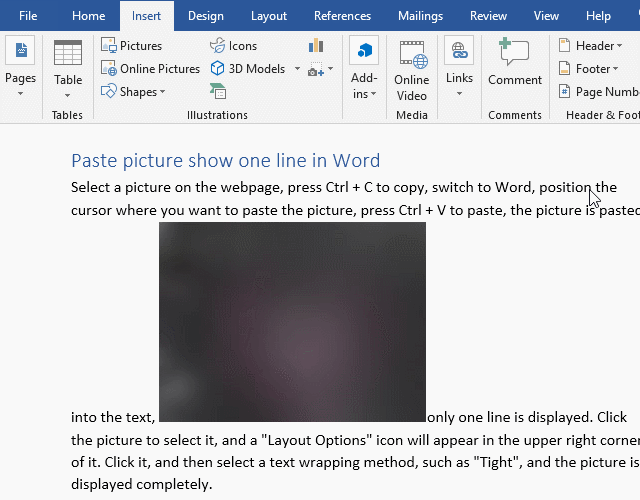Open the References tab
Screen dimensions: 640x500
point(342,16)
